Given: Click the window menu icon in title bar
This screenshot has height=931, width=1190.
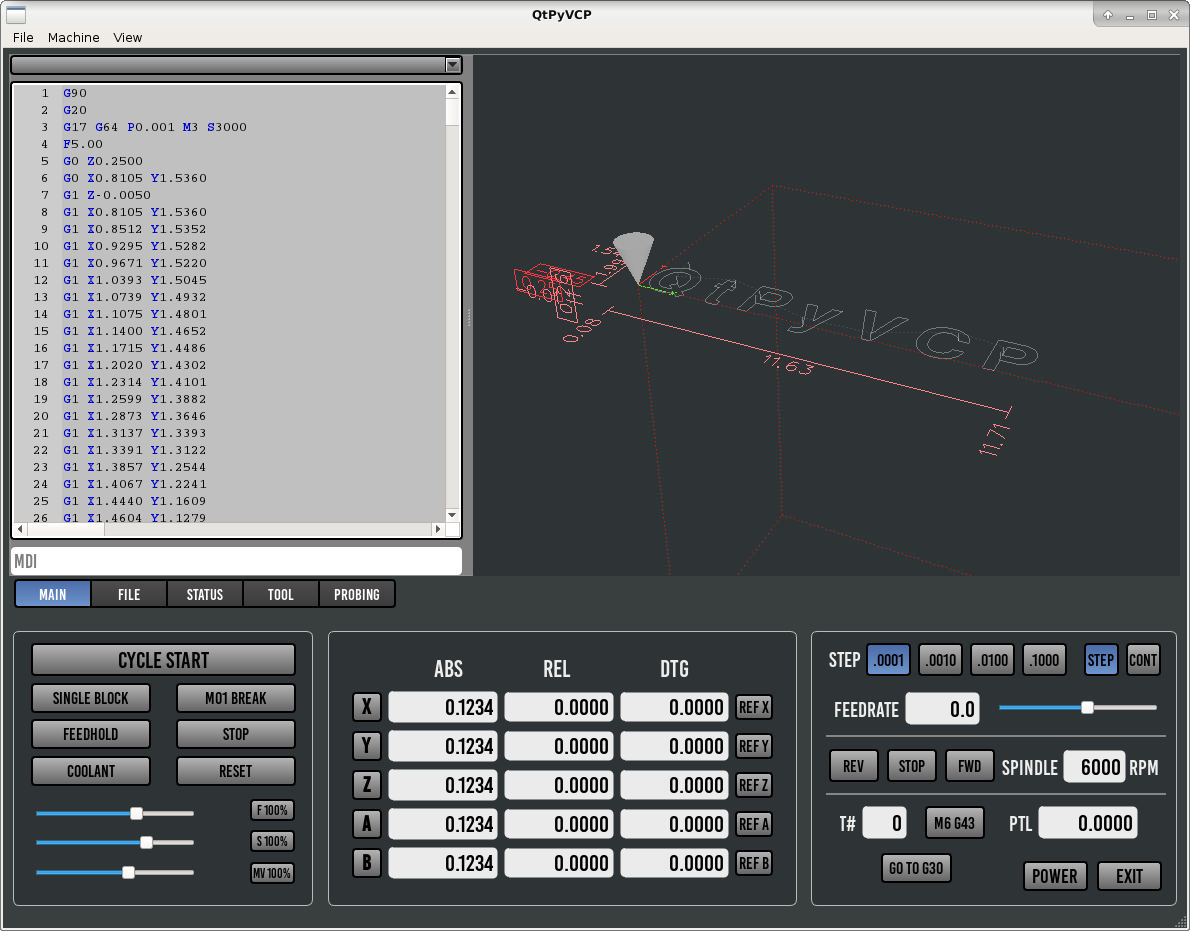Looking at the screenshot, I should [16, 14].
